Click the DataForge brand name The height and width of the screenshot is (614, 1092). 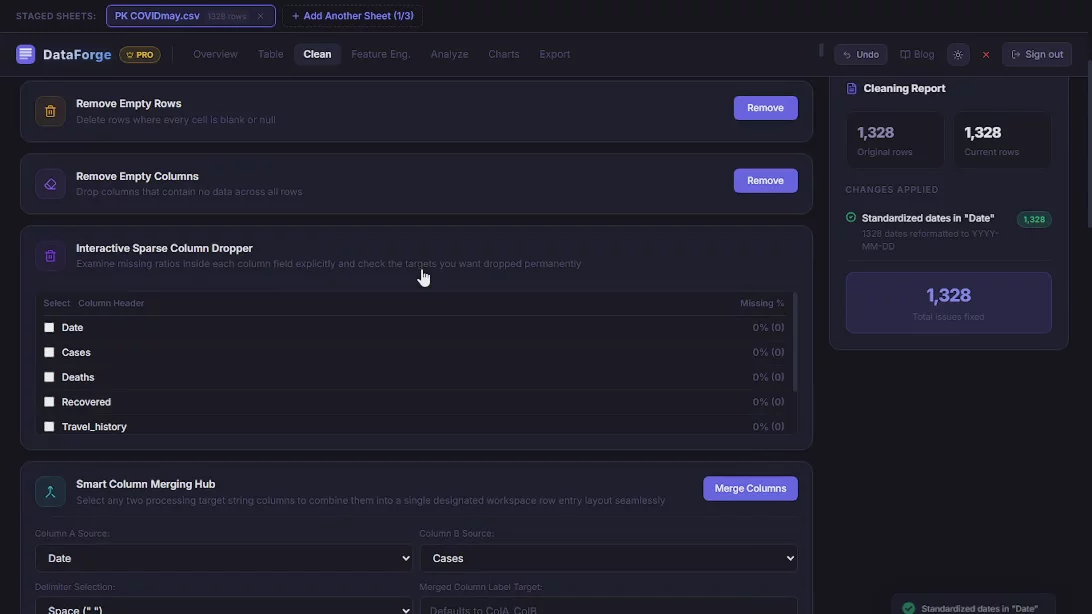click(x=77, y=54)
